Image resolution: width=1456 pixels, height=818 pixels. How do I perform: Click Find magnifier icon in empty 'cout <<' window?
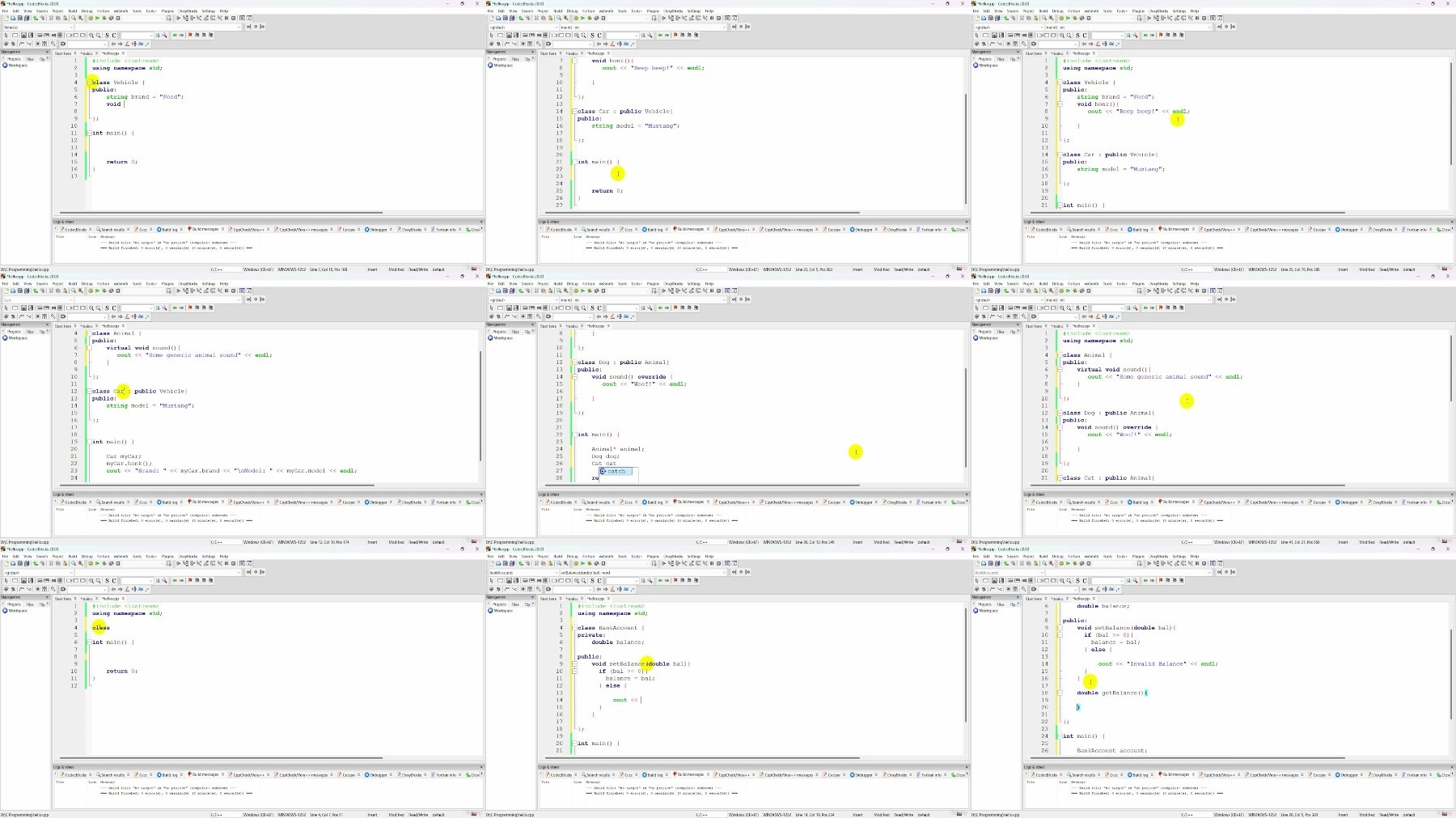[559, 563]
